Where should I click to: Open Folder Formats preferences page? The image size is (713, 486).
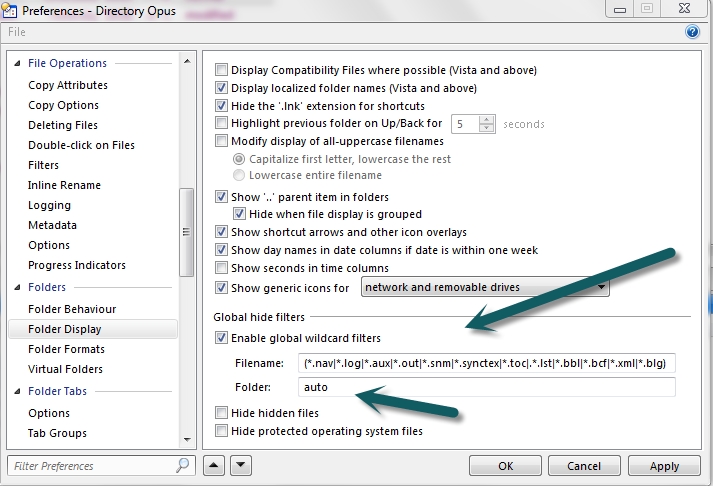(66, 349)
